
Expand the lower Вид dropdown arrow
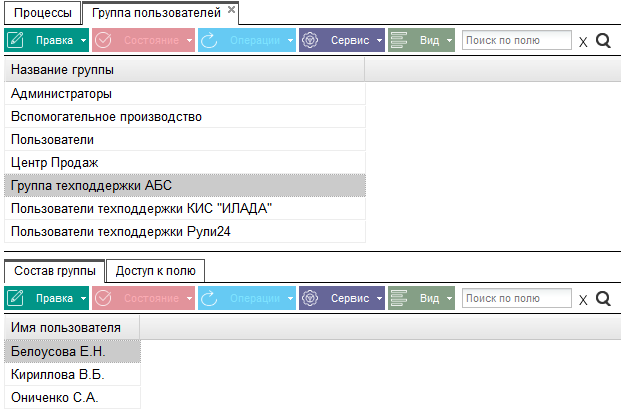[x=449, y=299]
